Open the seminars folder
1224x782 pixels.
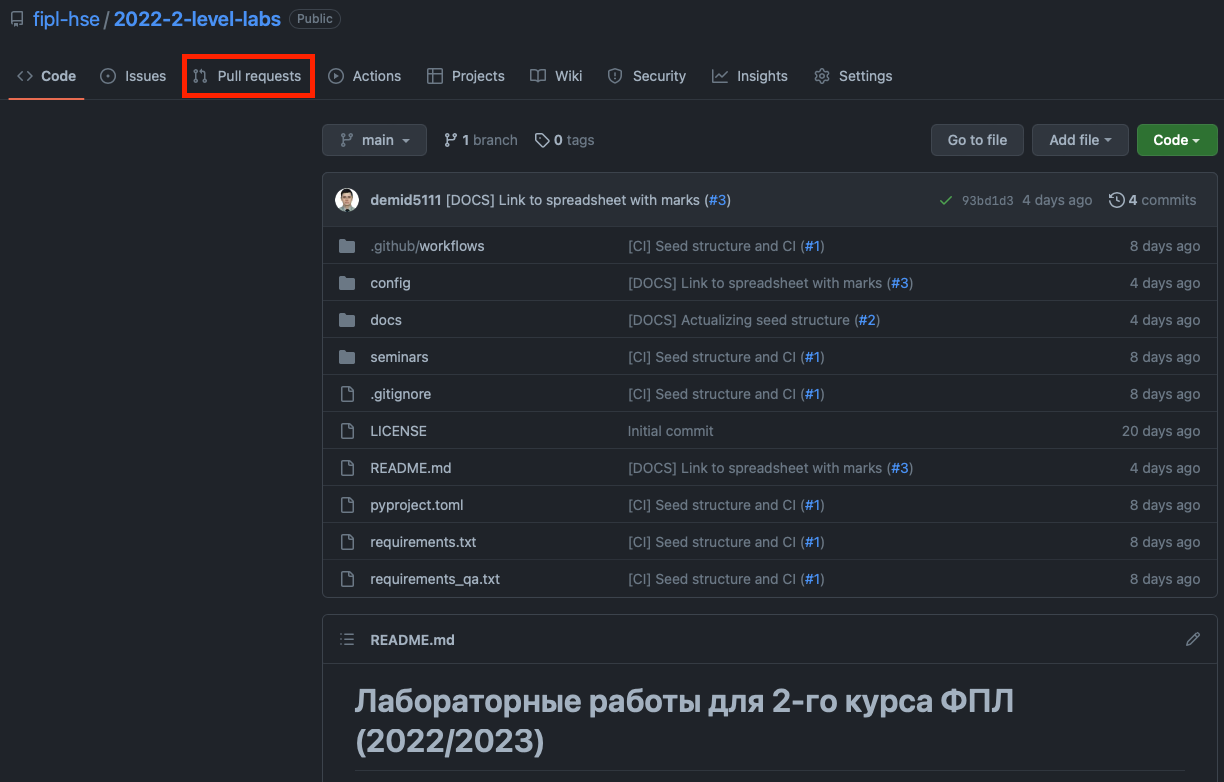pyautogui.click(x=399, y=357)
